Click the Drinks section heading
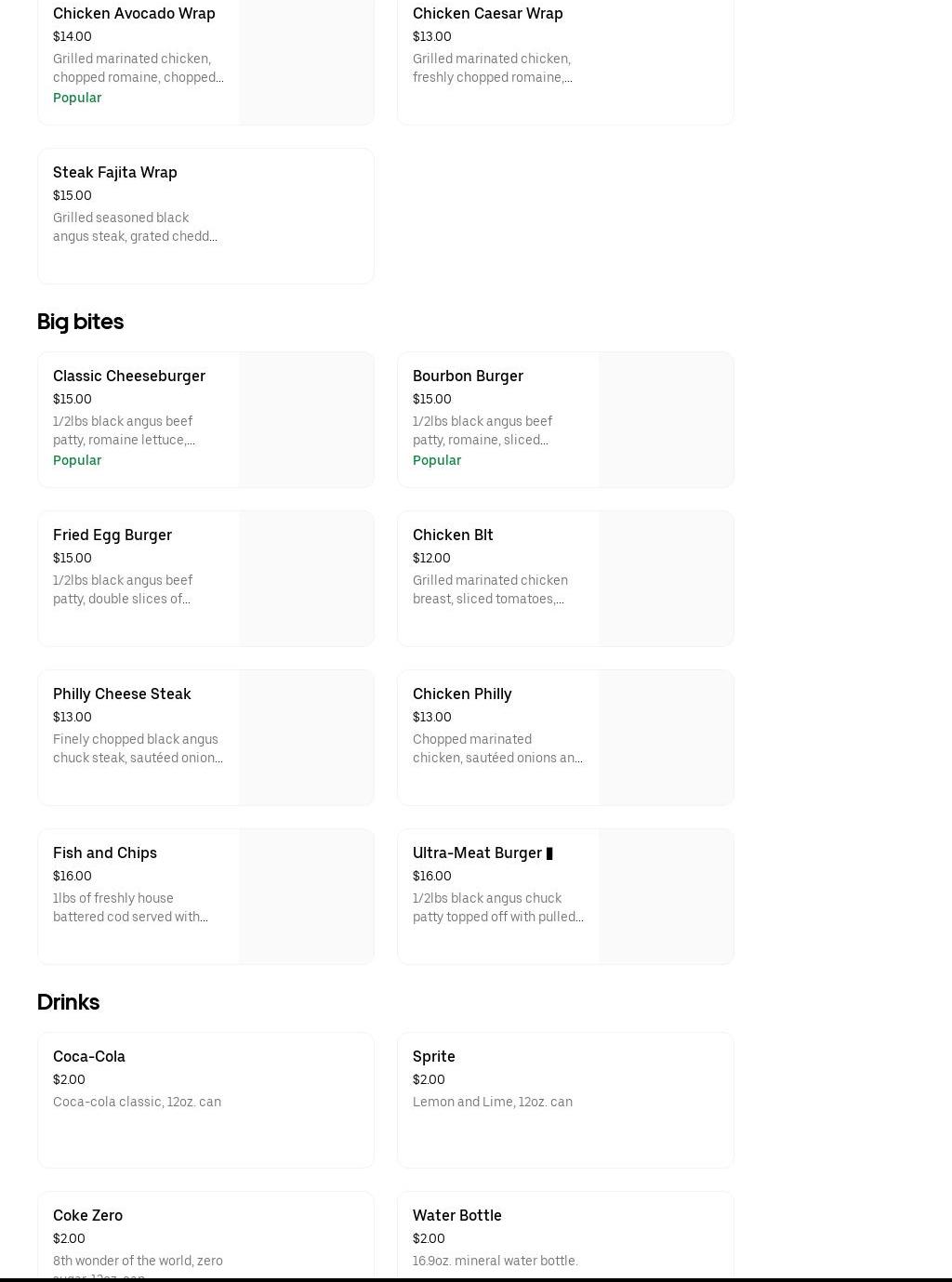 [69, 1002]
